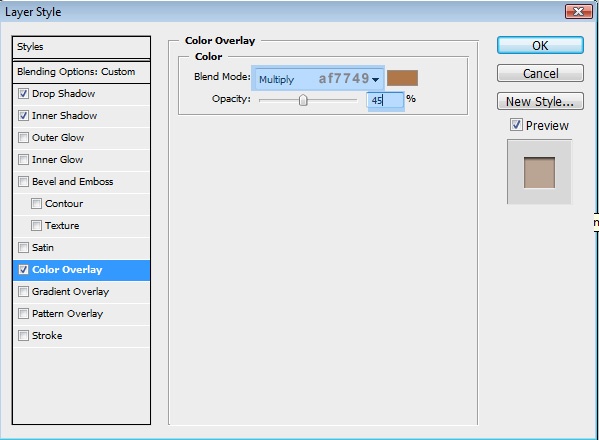Confirm with the OK button
This screenshot has height=440, width=599.
pyautogui.click(x=540, y=45)
